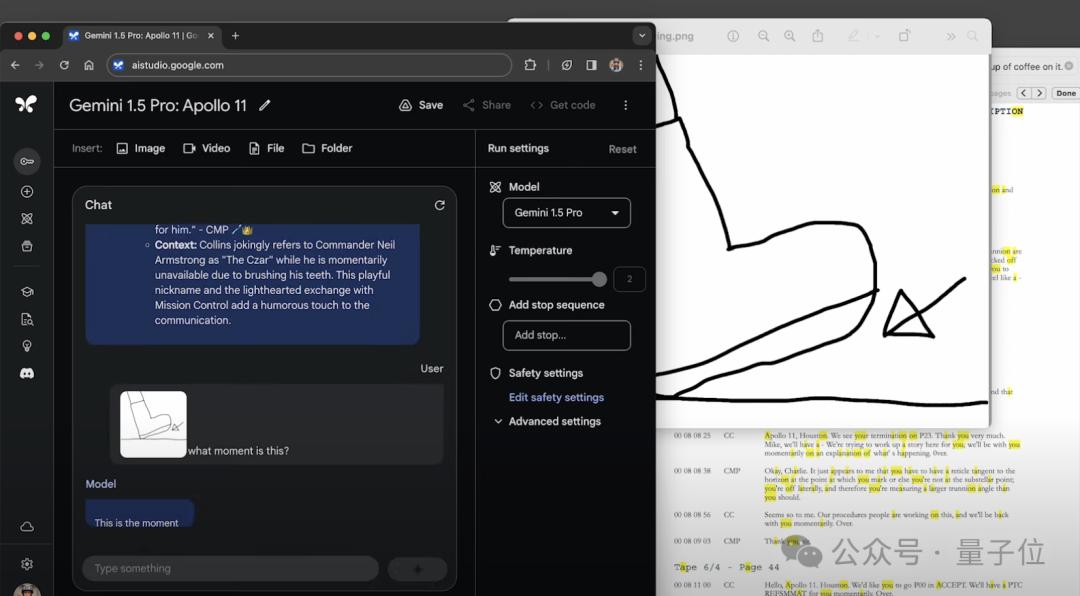Click the Add stop sequence input field

pyautogui.click(x=566, y=335)
